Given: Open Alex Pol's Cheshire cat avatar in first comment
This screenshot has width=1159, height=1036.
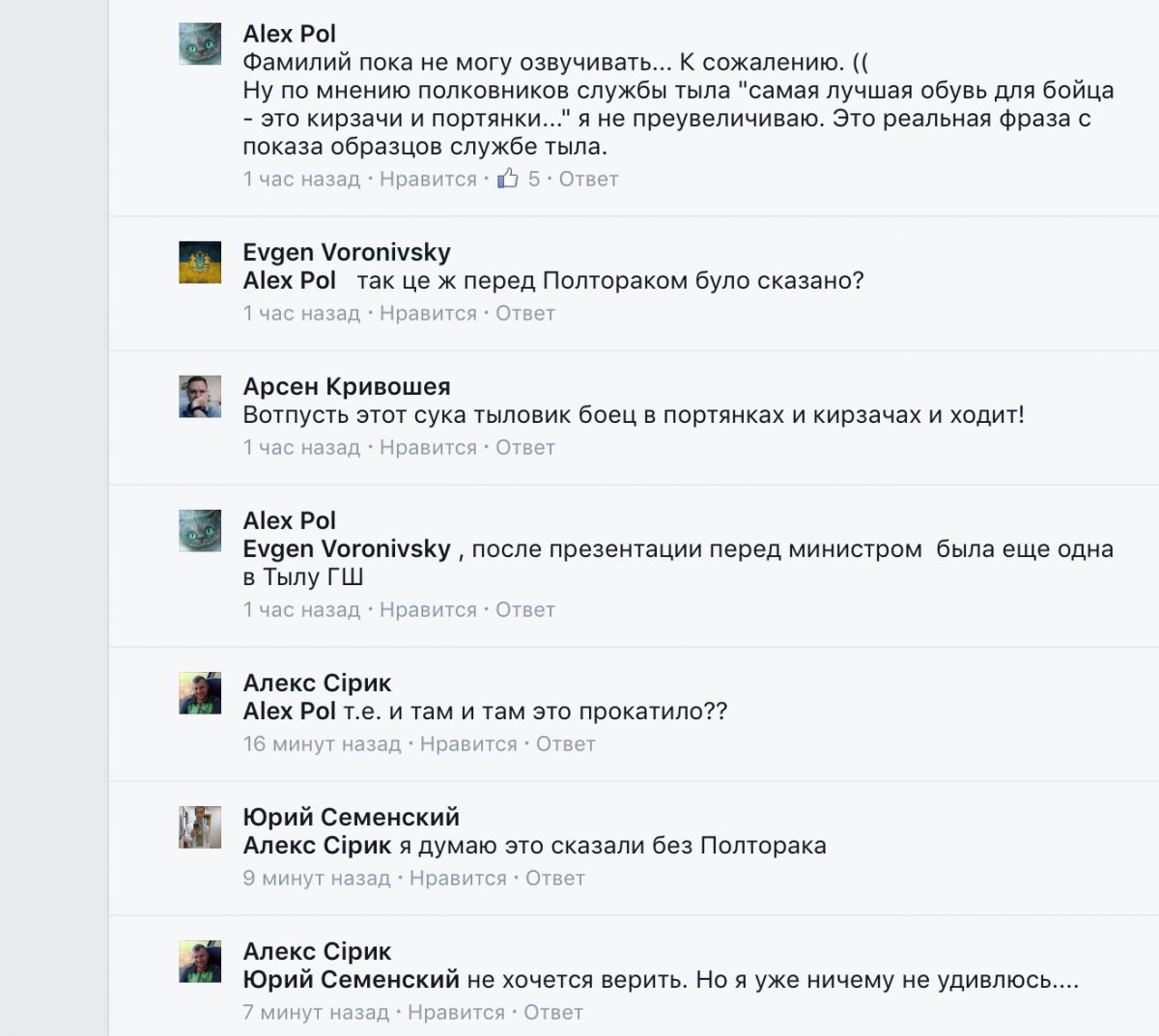Looking at the screenshot, I should point(200,44).
